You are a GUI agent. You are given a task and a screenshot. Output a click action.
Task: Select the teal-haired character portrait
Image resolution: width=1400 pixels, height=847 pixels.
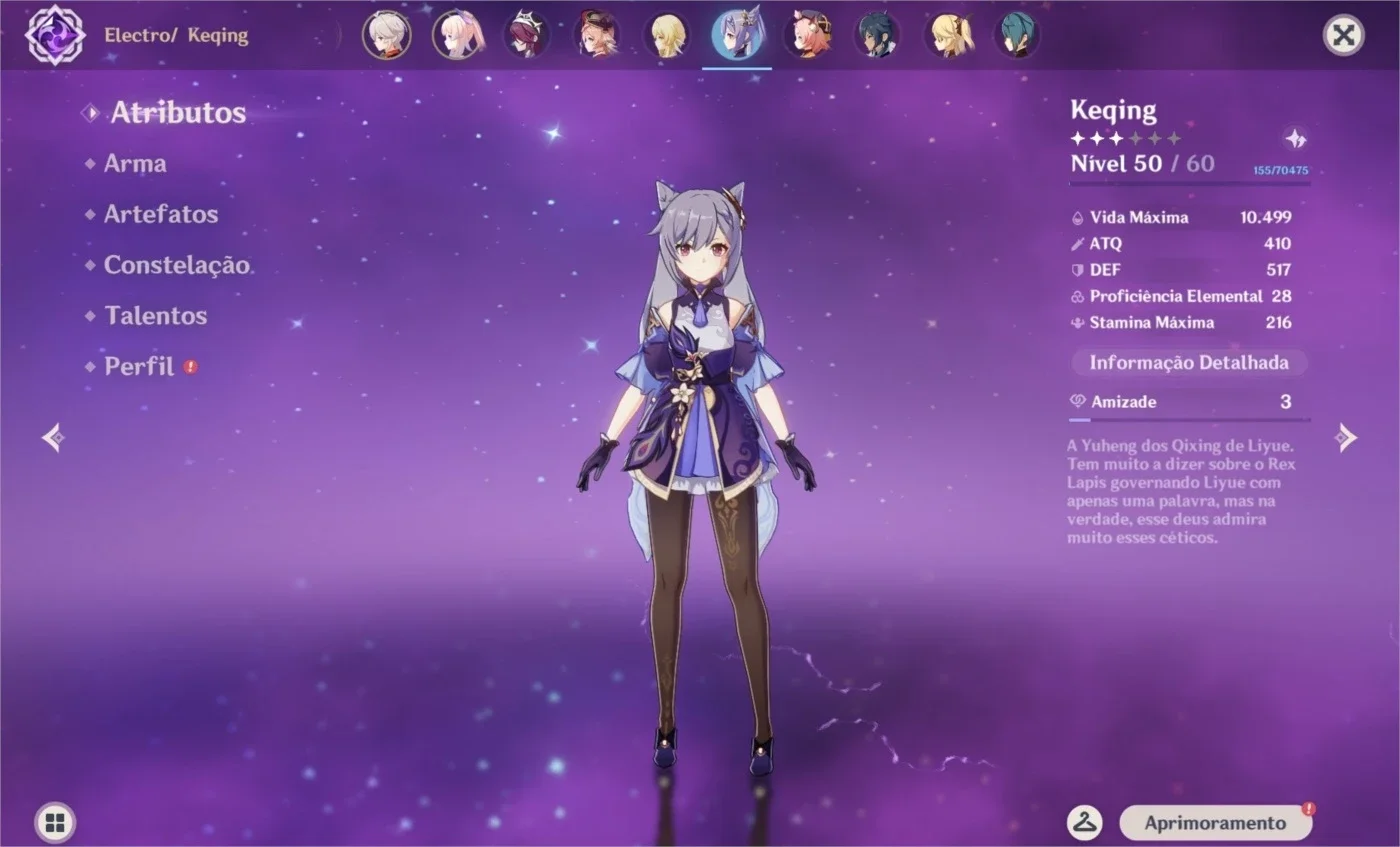tap(1017, 35)
